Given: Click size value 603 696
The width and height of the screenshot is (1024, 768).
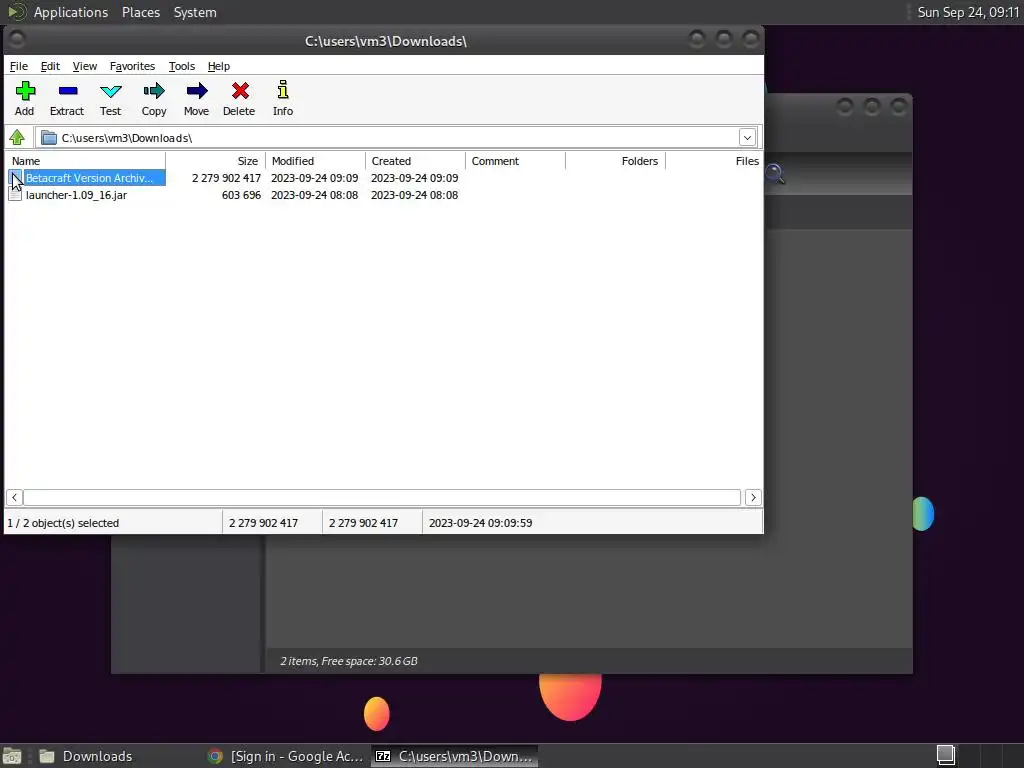Looking at the screenshot, I should (241, 195).
